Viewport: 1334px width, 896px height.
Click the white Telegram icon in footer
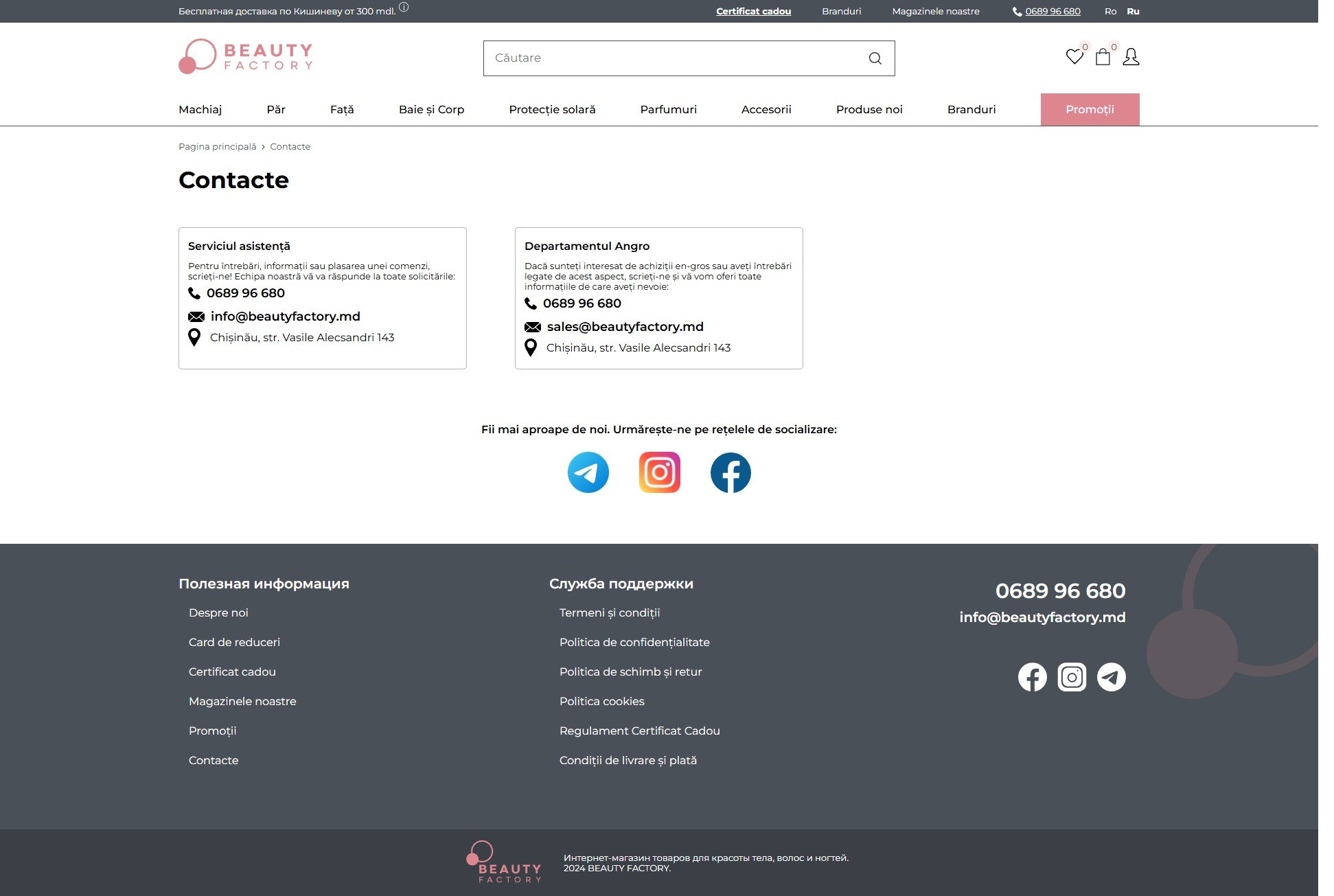point(1112,677)
